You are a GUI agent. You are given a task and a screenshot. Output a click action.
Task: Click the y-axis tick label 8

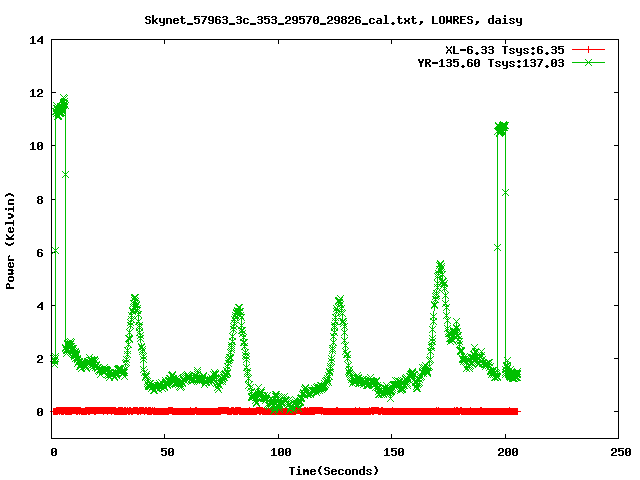[40, 200]
